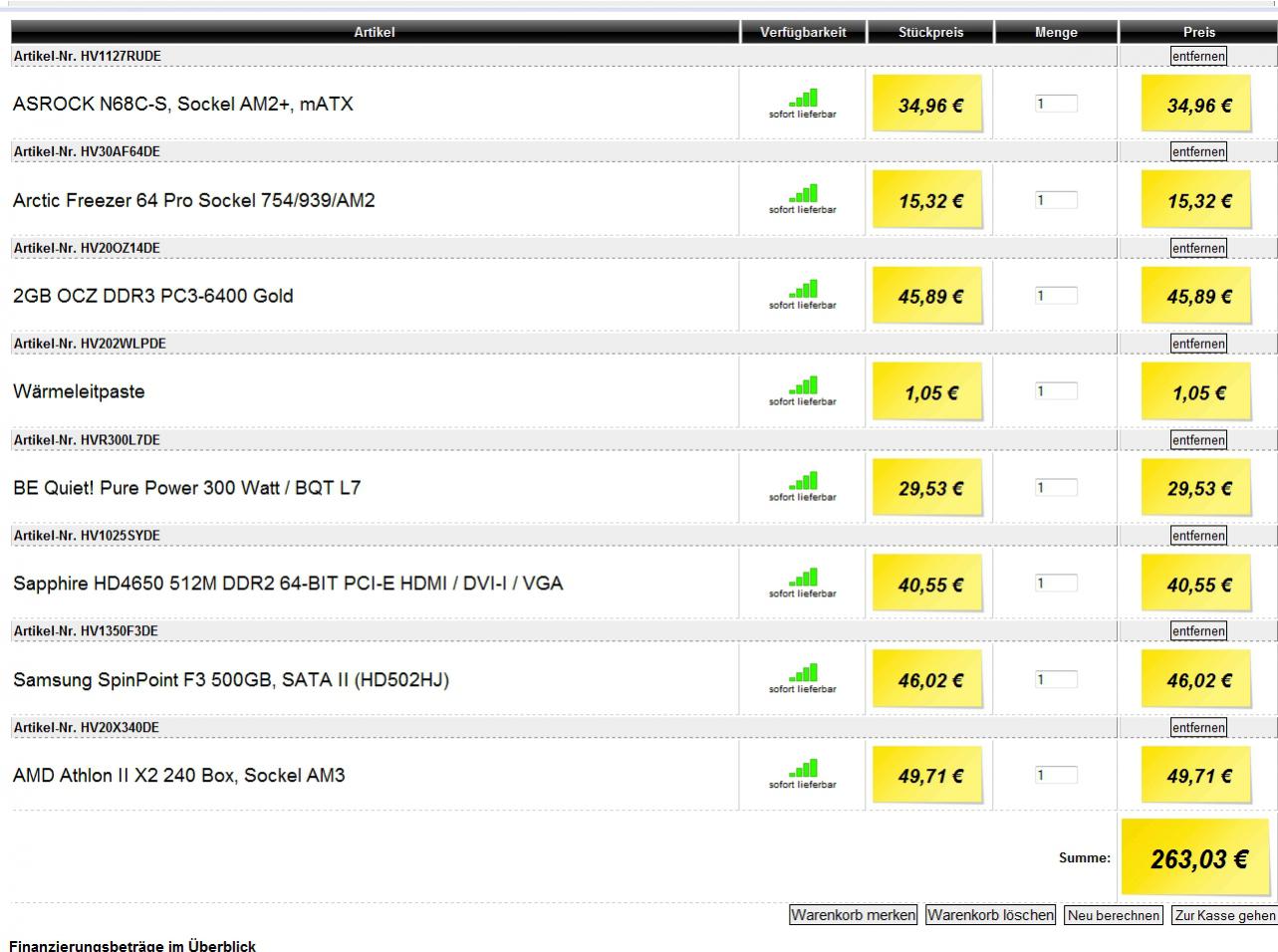Screen dimensions: 1278x952
Task: Focus quantity field for BE Quiet! Pure Power
Action: tap(1056, 488)
